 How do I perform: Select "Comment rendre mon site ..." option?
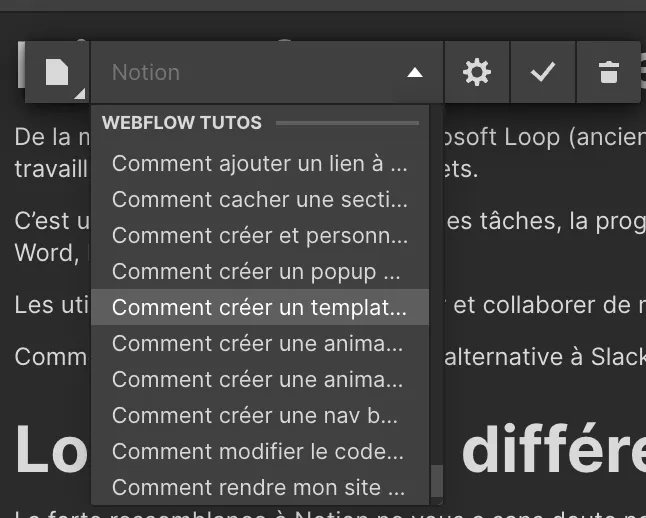[260, 487]
